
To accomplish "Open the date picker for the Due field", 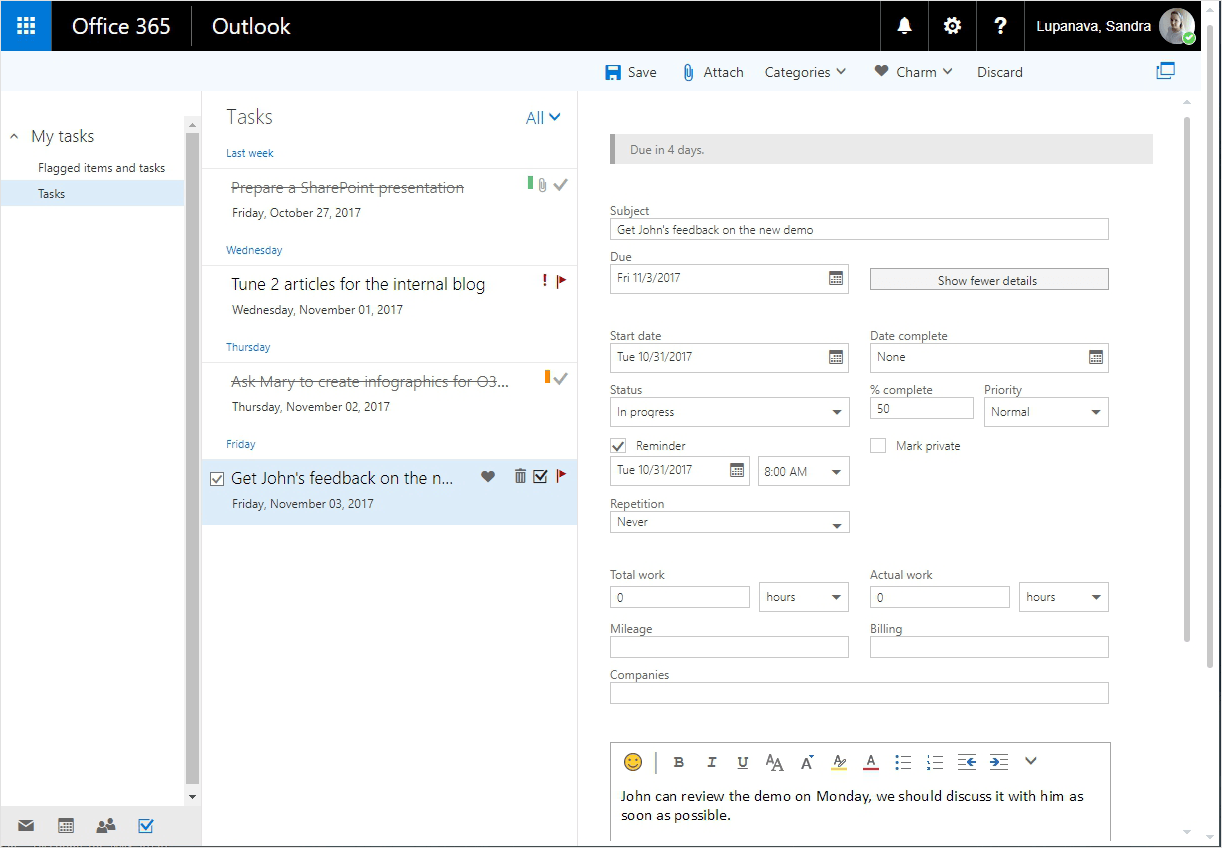I will (x=836, y=278).
